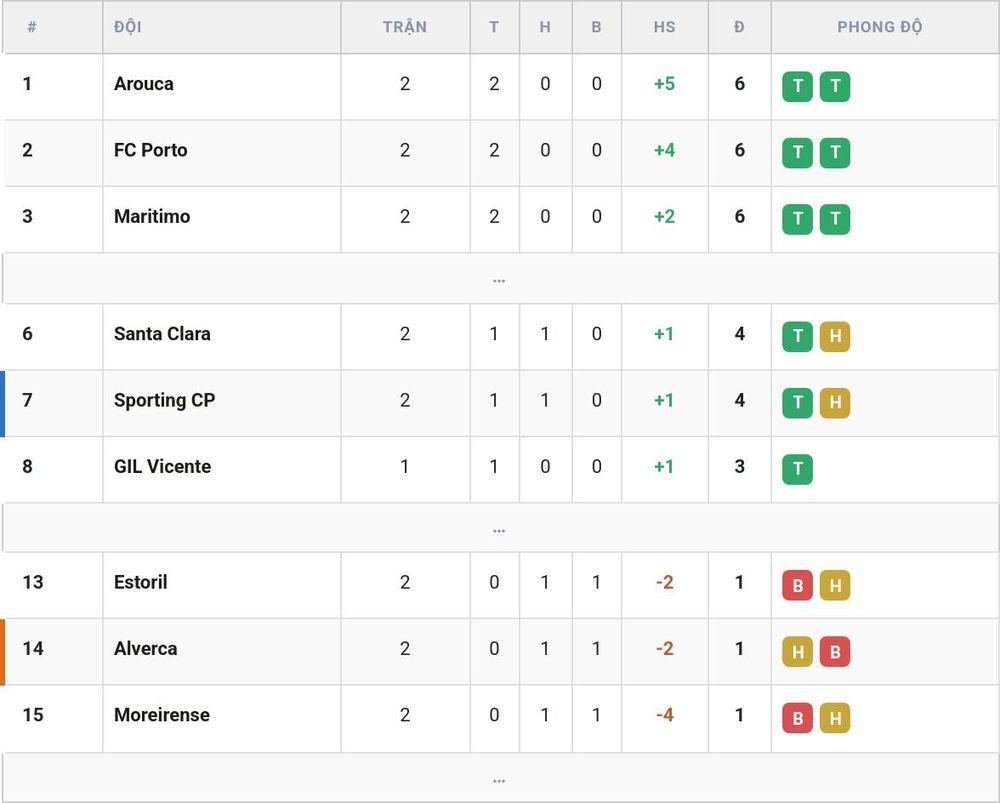Open the Sporting CP team link
The width and height of the screenshot is (1000, 803).
[165, 400]
